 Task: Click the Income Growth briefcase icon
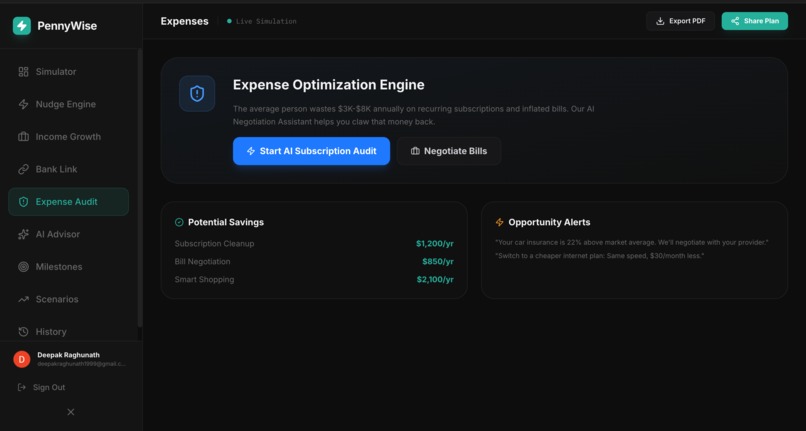click(23, 137)
